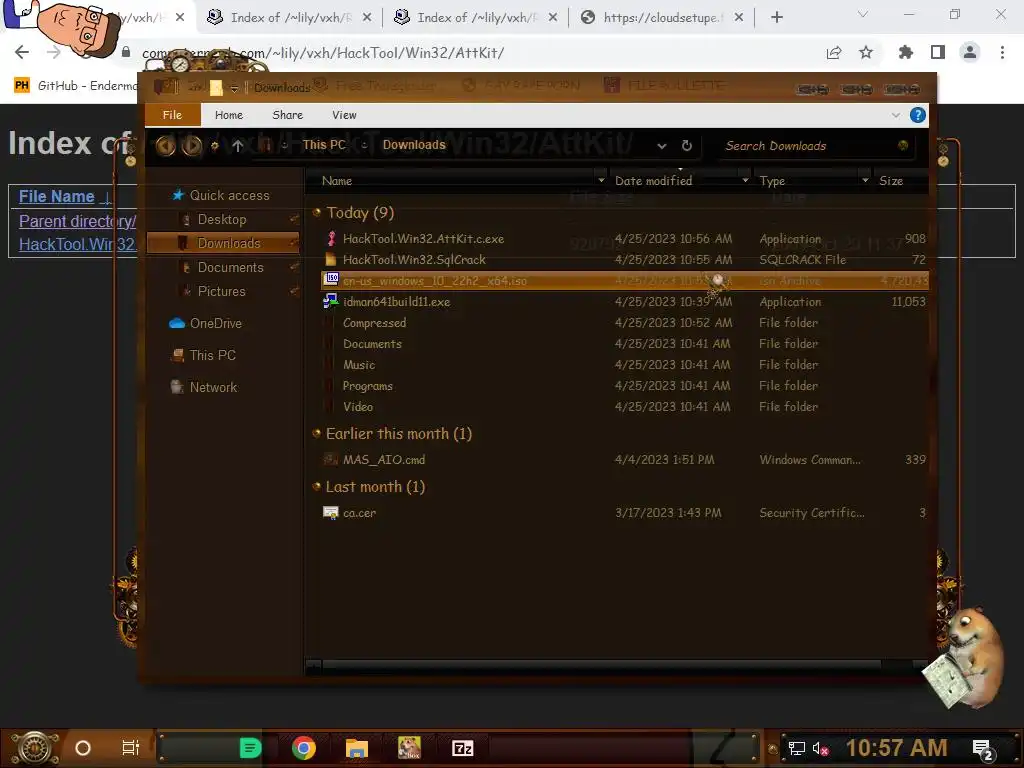Open Chrome's tab search dropdown
The width and height of the screenshot is (1024, 768).
click(x=863, y=14)
